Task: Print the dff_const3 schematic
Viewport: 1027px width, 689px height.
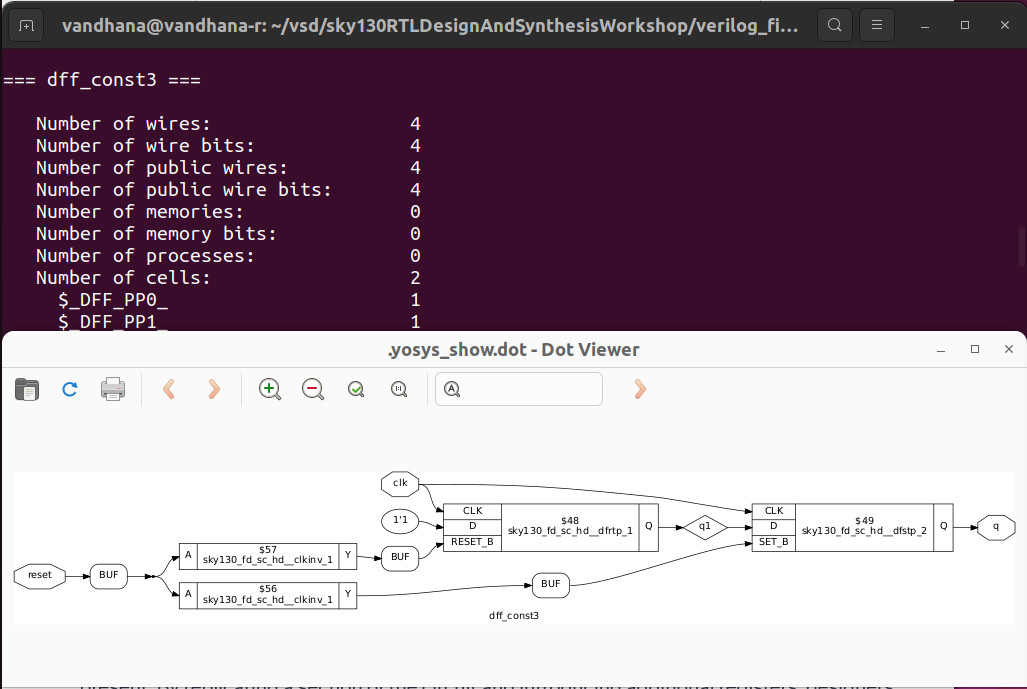Action: [112, 389]
